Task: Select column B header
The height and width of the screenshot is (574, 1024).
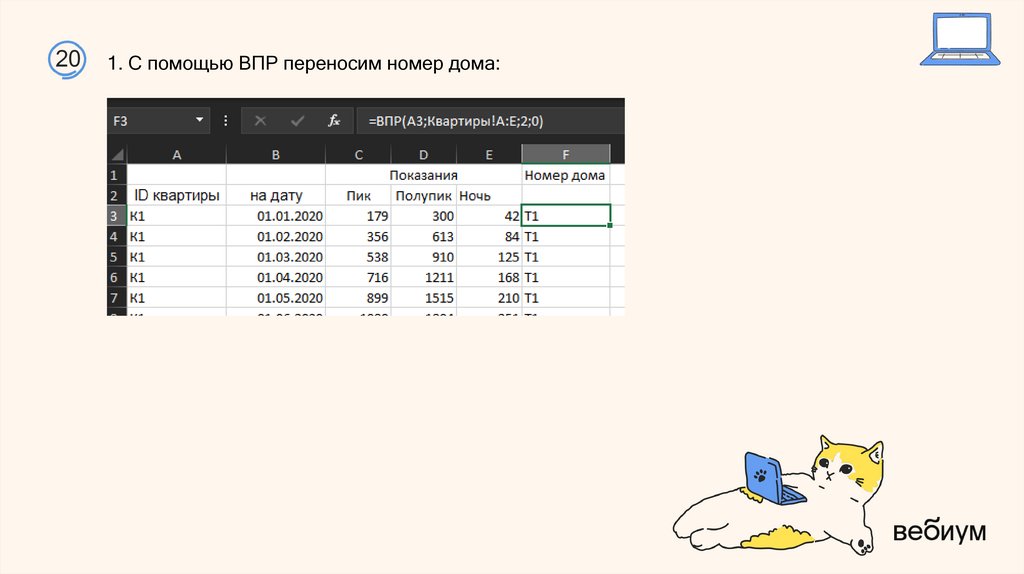Action: pos(276,155)
